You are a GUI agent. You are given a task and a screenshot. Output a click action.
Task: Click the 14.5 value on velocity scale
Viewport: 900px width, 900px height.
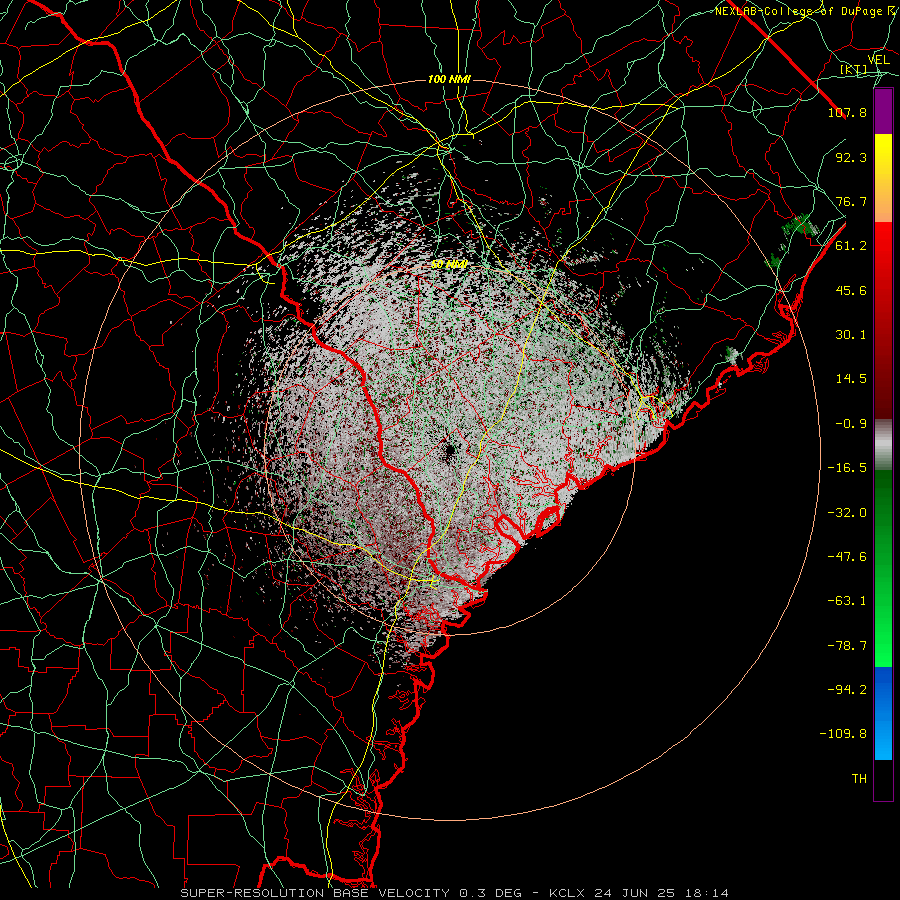[x=851, y=379]
